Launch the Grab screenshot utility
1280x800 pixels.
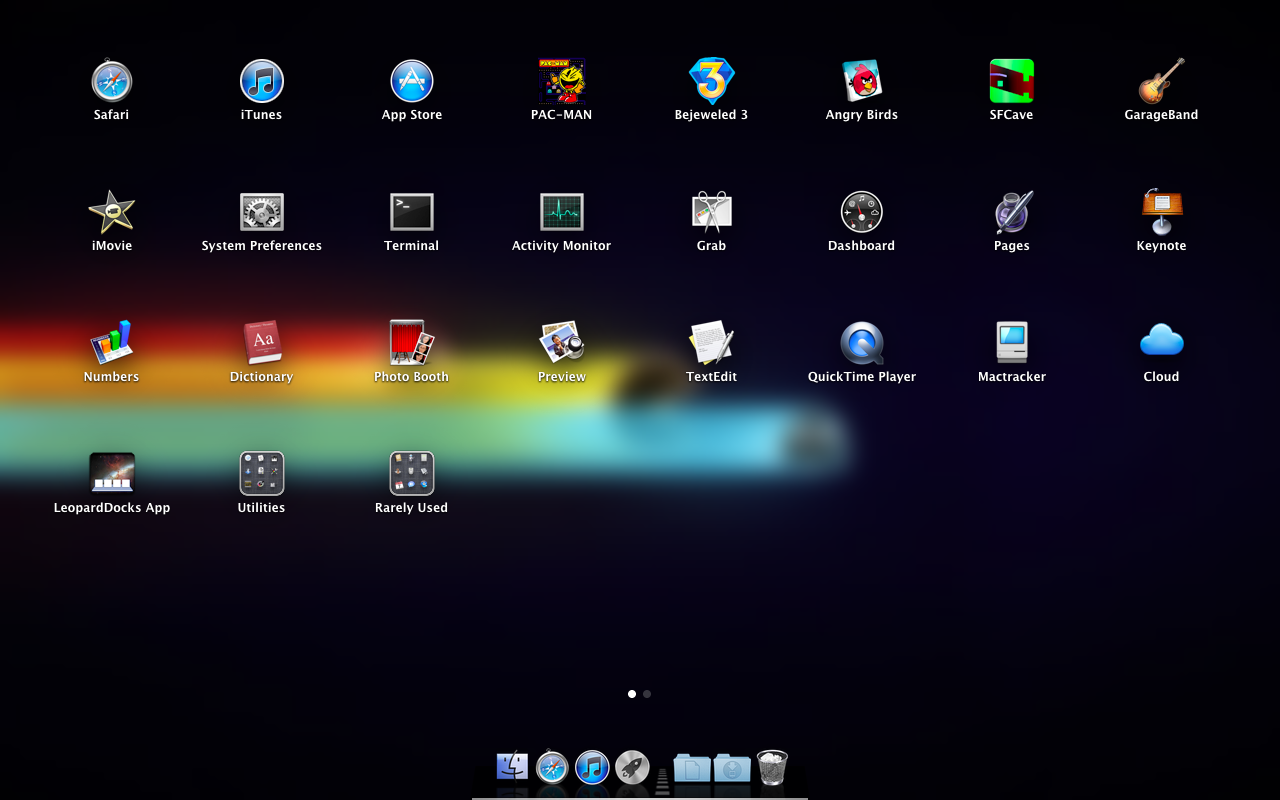[712, 212]
